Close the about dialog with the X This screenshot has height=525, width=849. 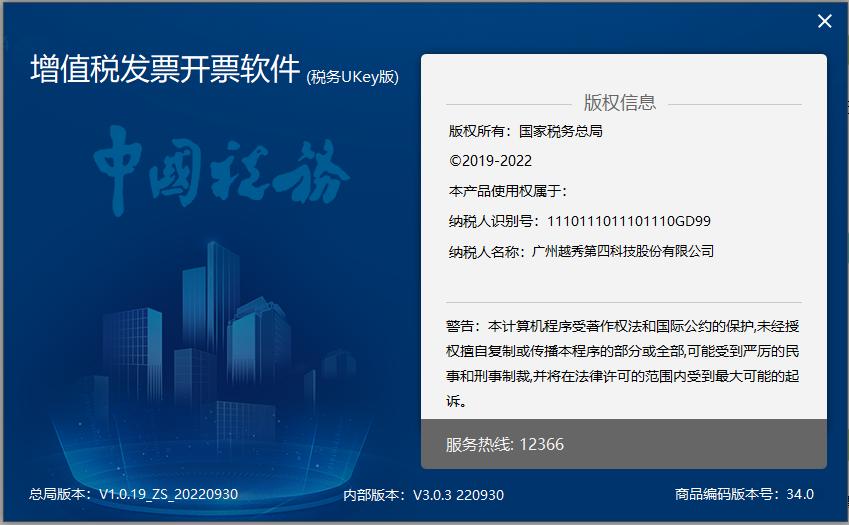click(825, 21)
